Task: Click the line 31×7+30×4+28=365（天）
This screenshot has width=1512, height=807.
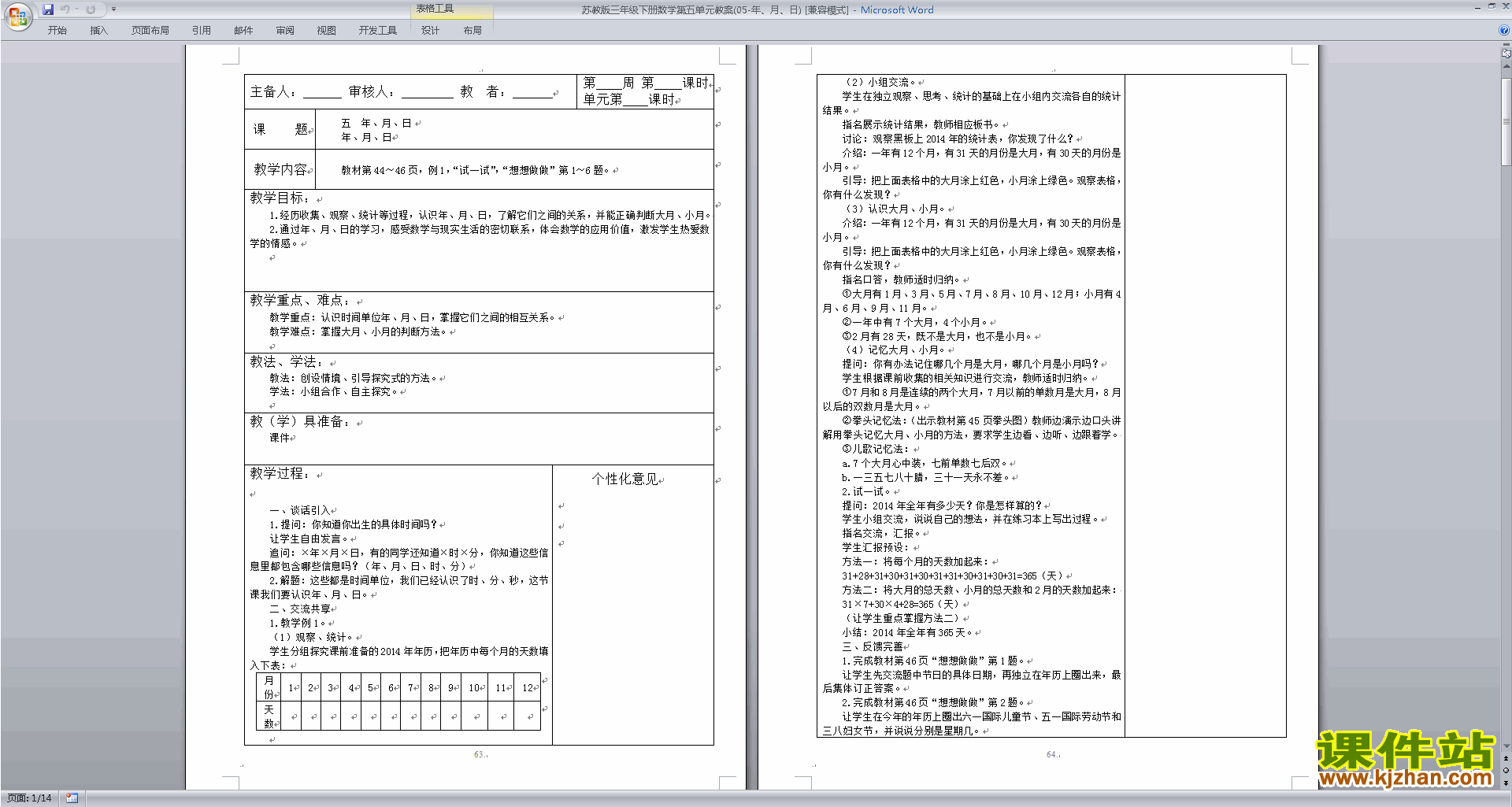Action: click(x=900, y=605)
